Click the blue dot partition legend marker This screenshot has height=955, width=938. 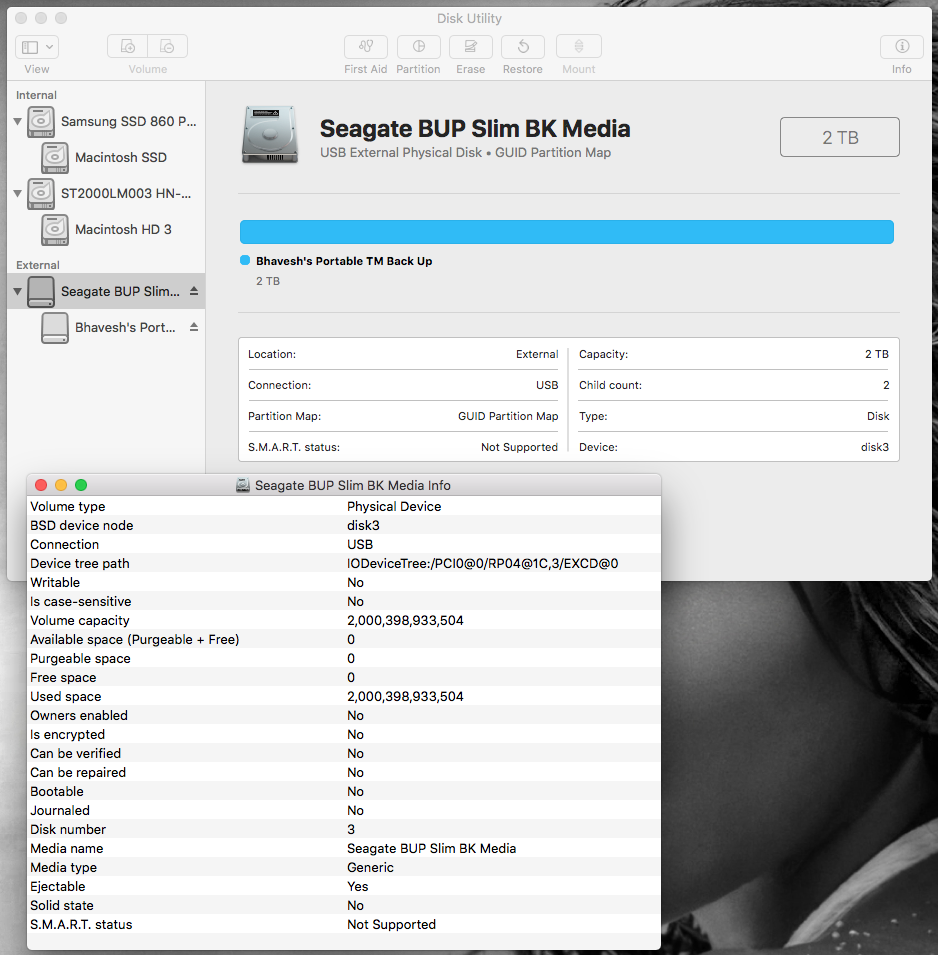click(245, 260)
